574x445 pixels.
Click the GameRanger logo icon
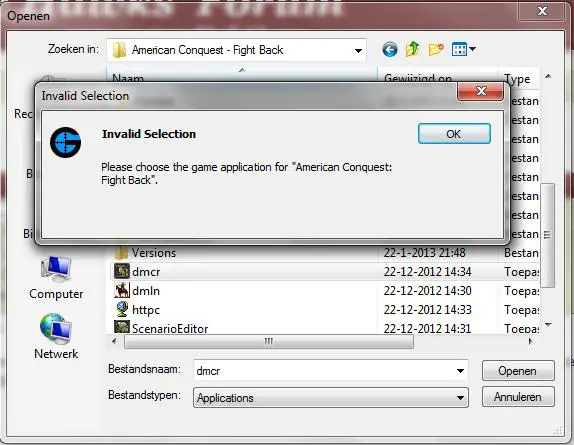pyautogui.click(x=66, y=142)
